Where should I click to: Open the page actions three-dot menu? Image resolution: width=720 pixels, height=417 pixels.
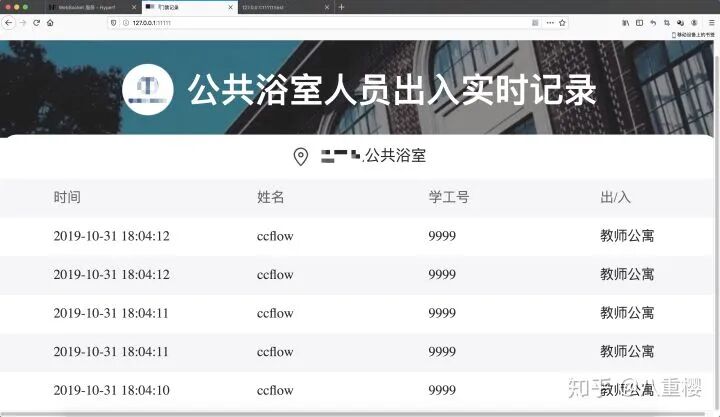point(550,23)
